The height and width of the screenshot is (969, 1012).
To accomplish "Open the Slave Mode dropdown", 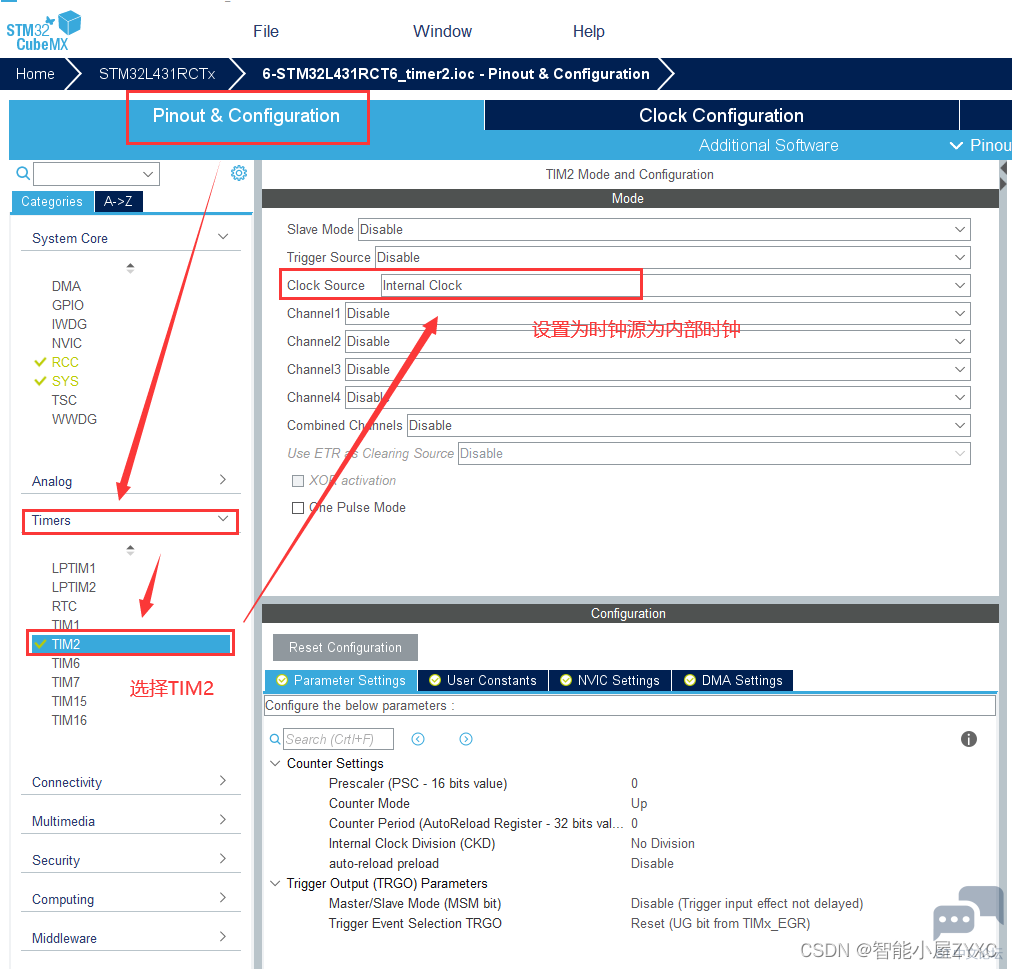I will [664, 230].
